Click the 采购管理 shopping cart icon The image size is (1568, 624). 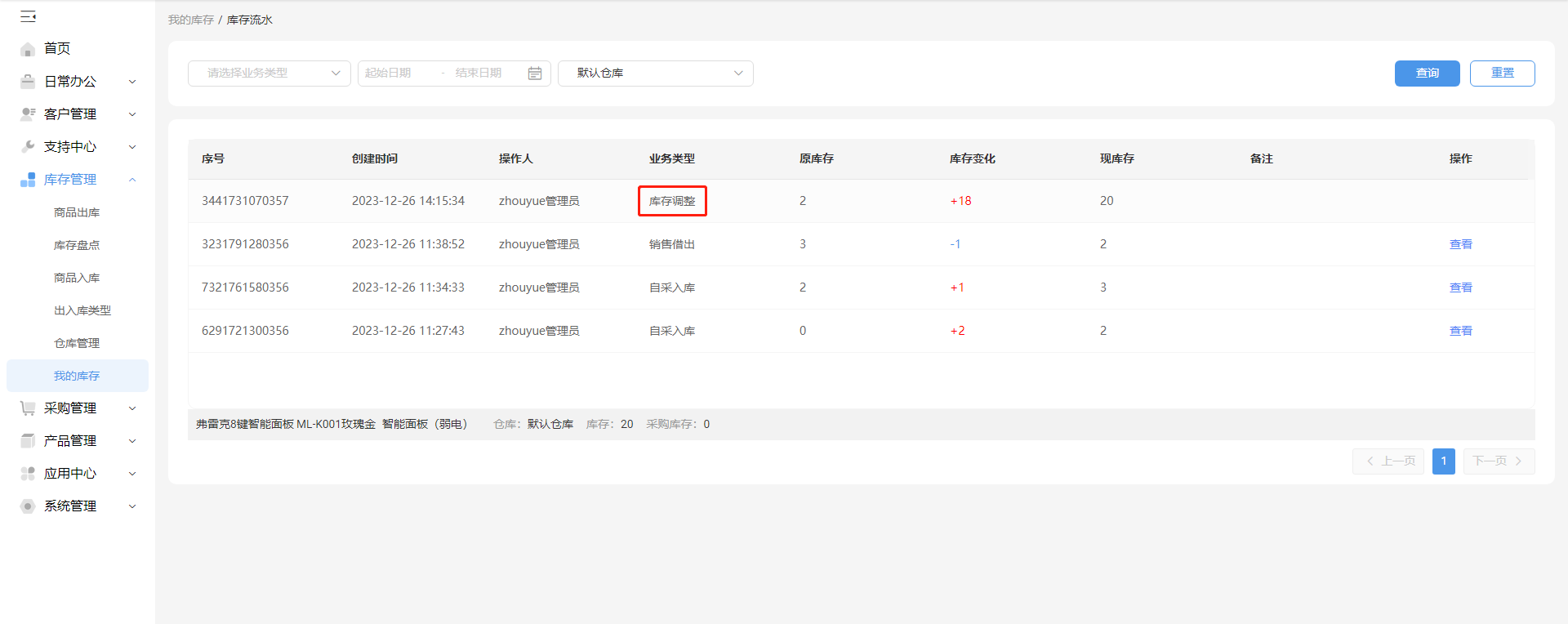[x=28, y=408]
